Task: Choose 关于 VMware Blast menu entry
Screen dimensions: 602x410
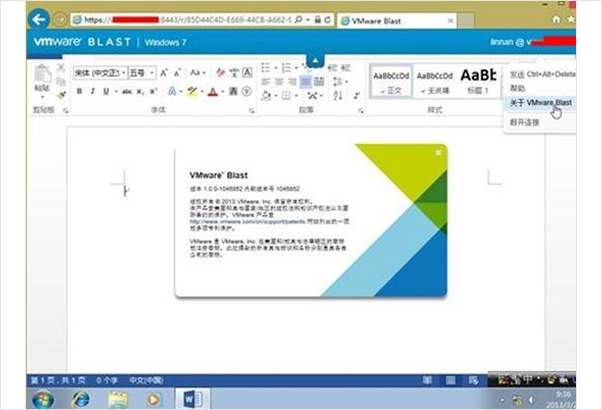Action: pos(541,102)
